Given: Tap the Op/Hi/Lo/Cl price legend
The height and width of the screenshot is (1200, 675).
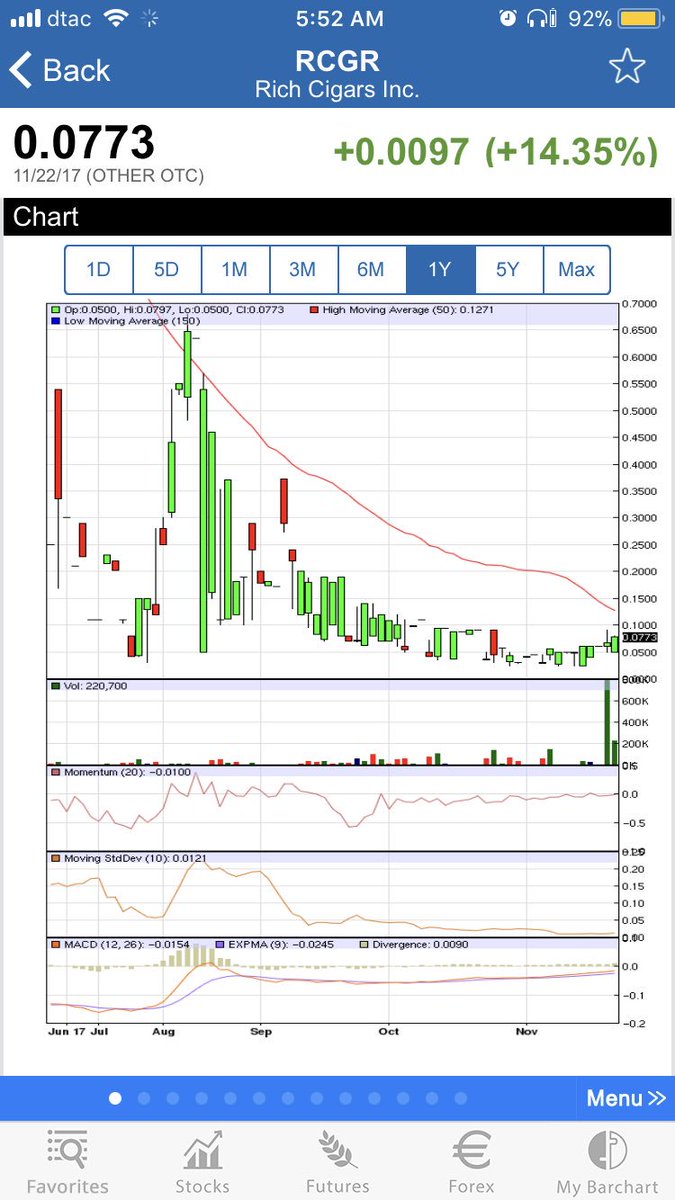Looking at the screenshot, I should (168, 310).
